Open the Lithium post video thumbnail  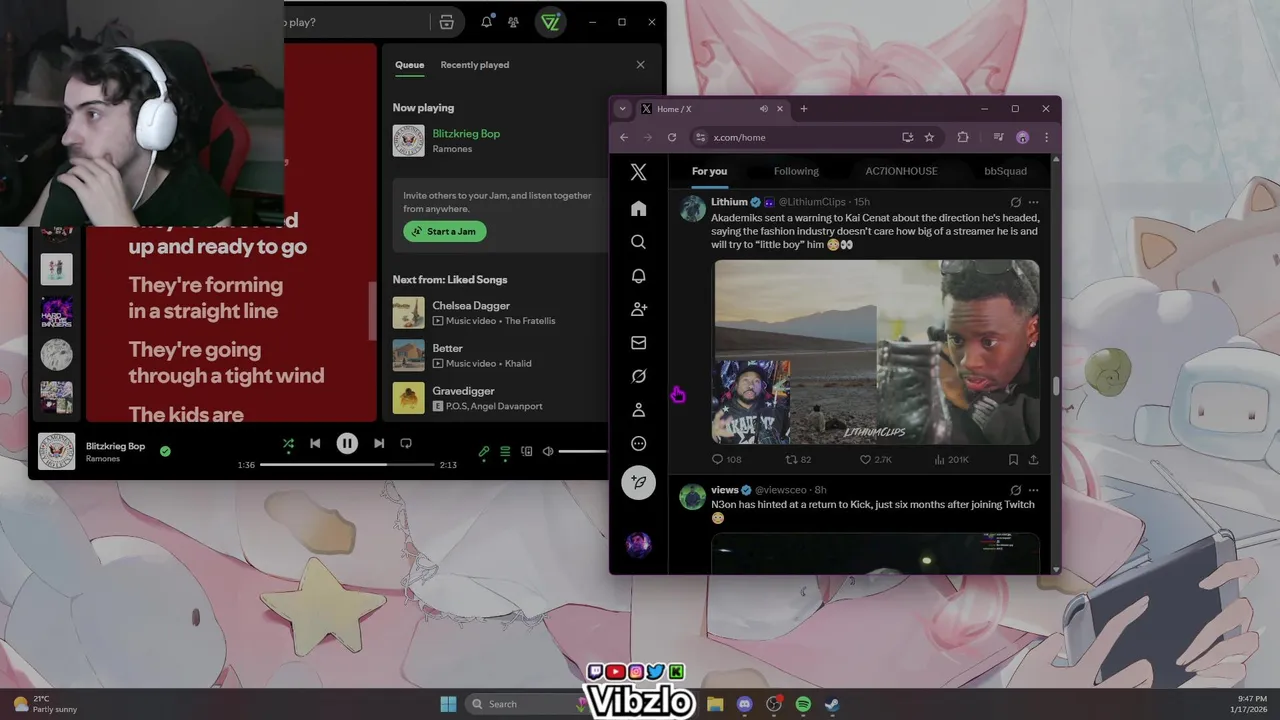(875, 352)
